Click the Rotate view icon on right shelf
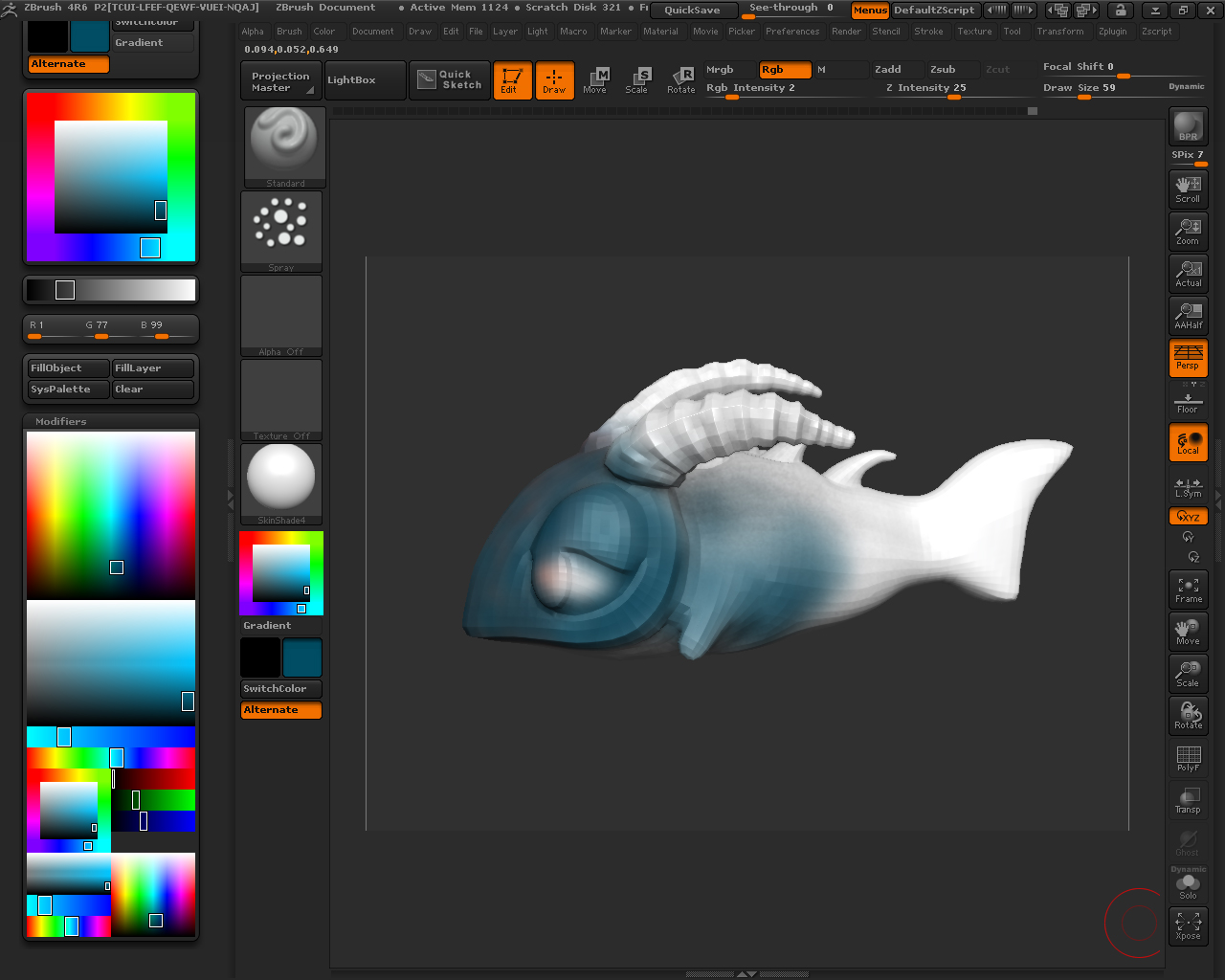Viewport: 1225px width, 980px height. tap(1188, 716)
